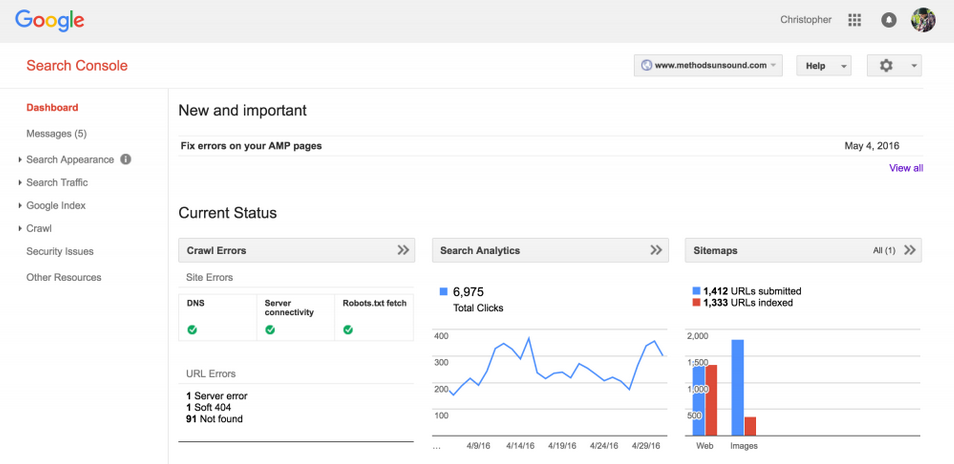Click the Search Console title link
Image resolution: width=954 pixels, height=464 pixels.
pyautogui.click(x=77, y=66)
